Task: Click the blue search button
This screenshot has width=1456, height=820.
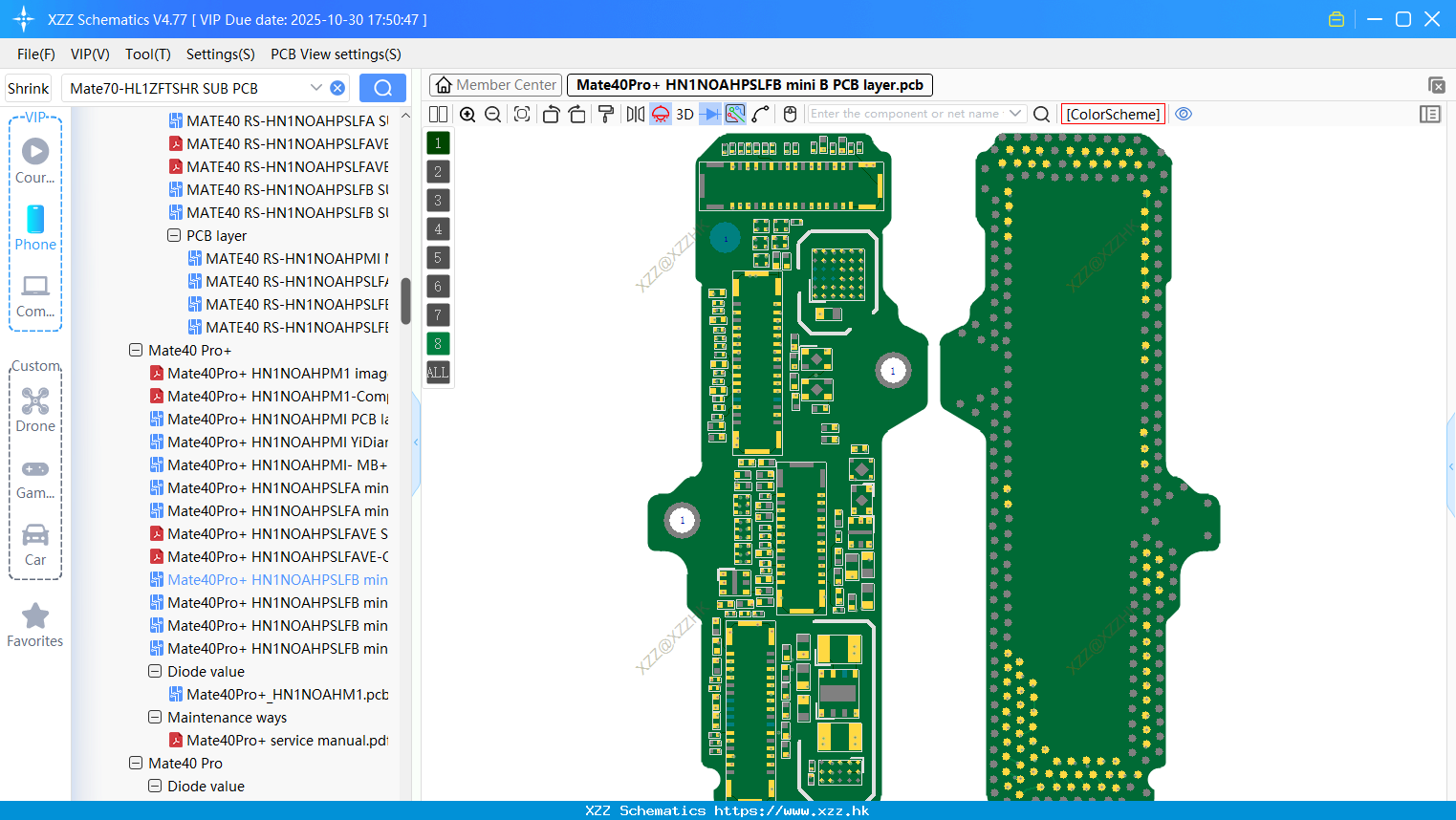Action: point(382,88)
